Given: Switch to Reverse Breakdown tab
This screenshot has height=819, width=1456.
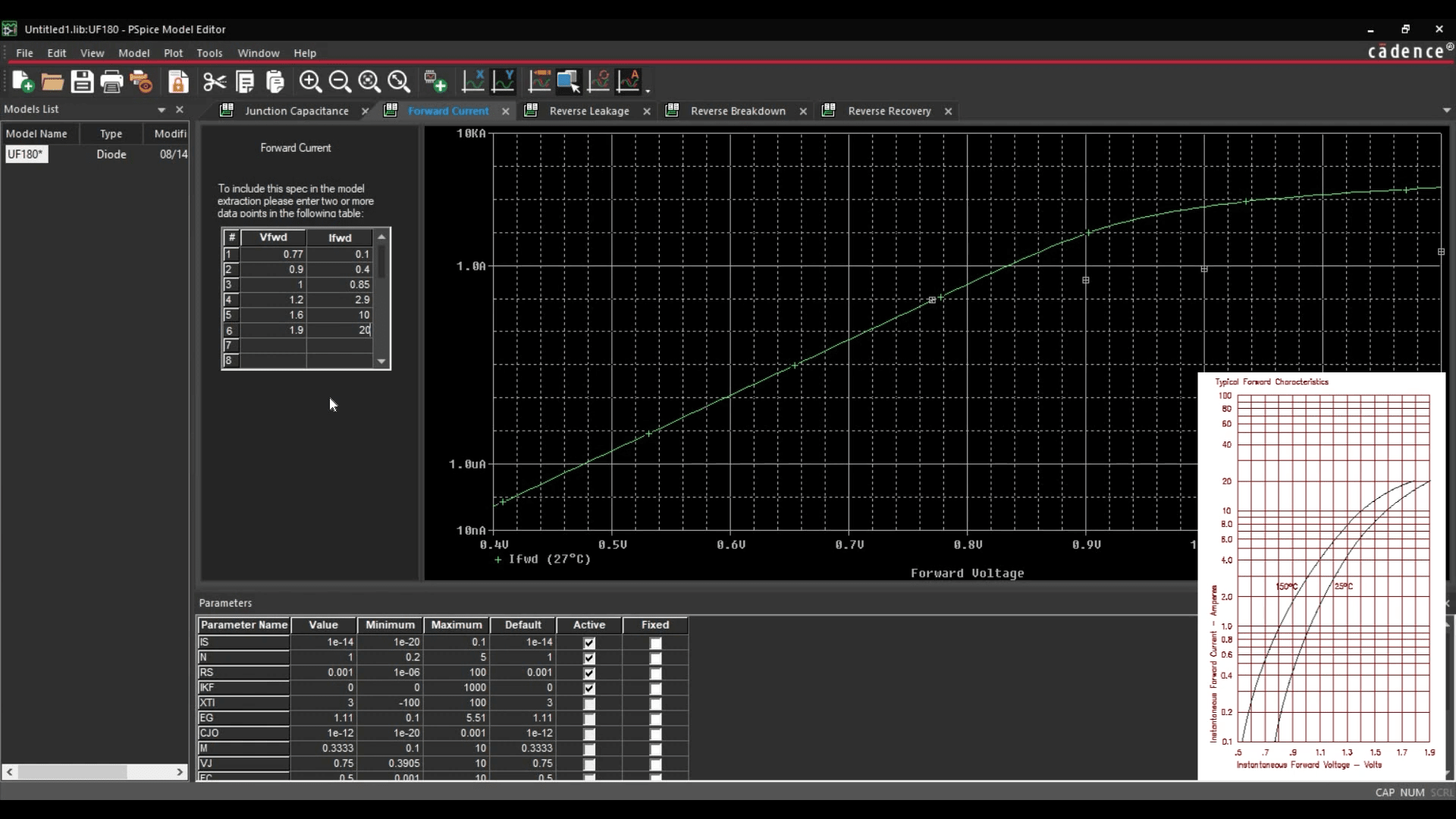Looking at the screenshot, I should (738, 111).
